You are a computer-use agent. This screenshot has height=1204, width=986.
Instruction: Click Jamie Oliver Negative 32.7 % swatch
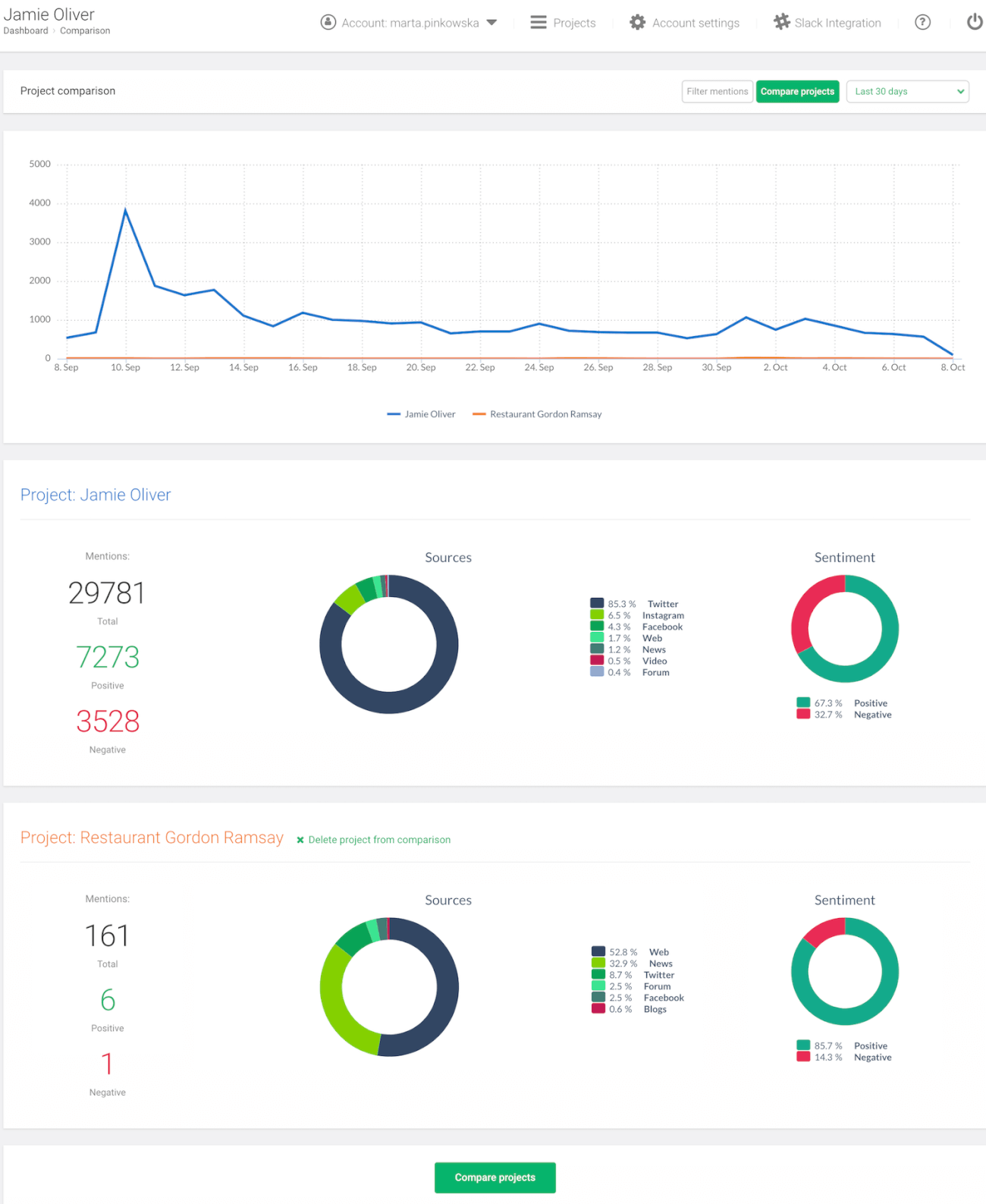coord(803,714)
